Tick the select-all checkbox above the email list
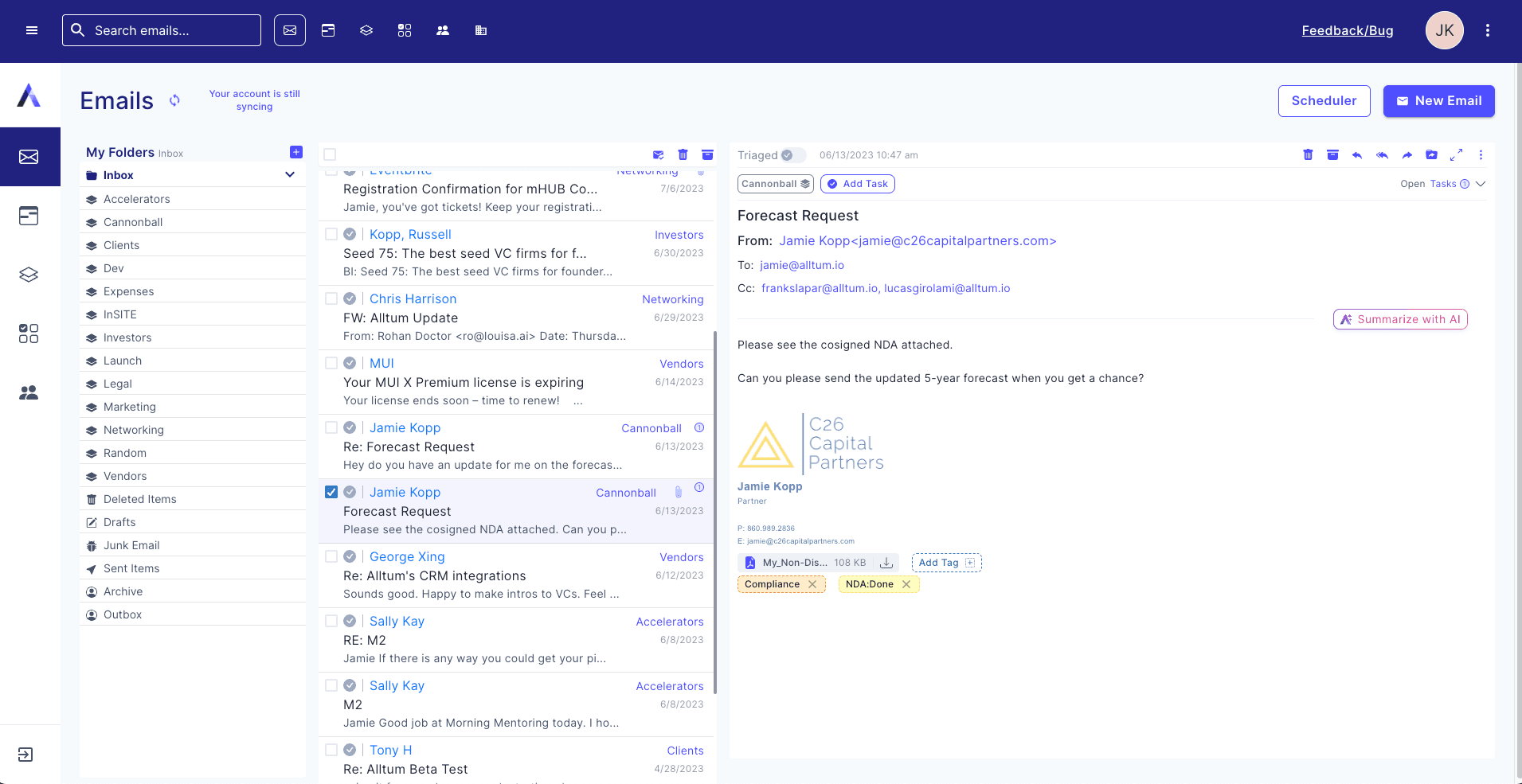Viewport: 1522px width, 784px height. 330,155
